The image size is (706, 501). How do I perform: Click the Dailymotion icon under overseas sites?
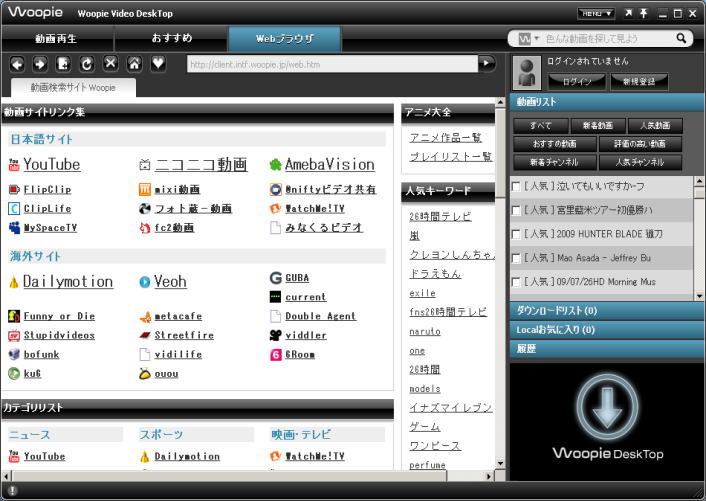coord(14,282)
